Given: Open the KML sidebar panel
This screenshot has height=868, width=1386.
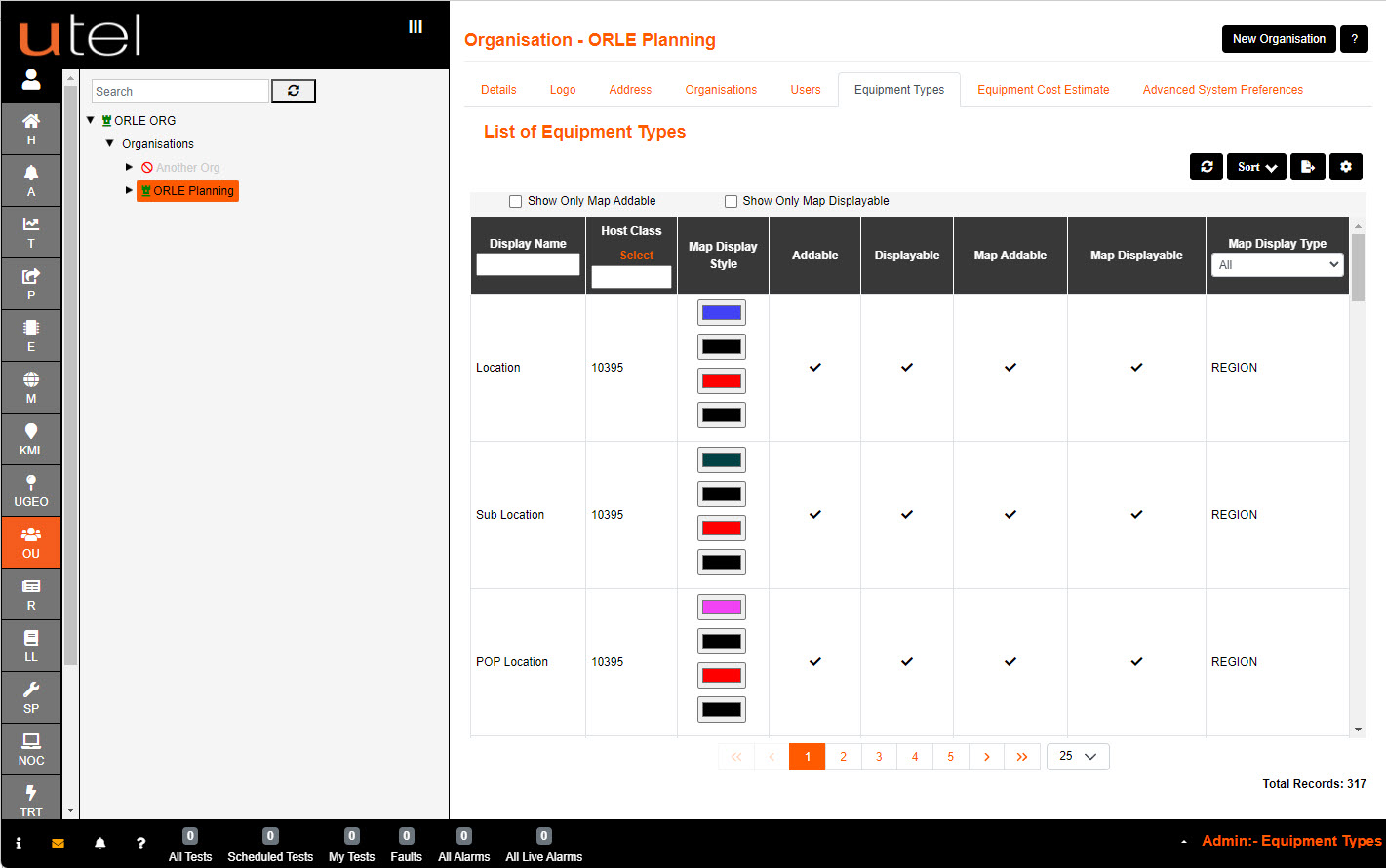Looking at the screenshot, I should 31,439.
